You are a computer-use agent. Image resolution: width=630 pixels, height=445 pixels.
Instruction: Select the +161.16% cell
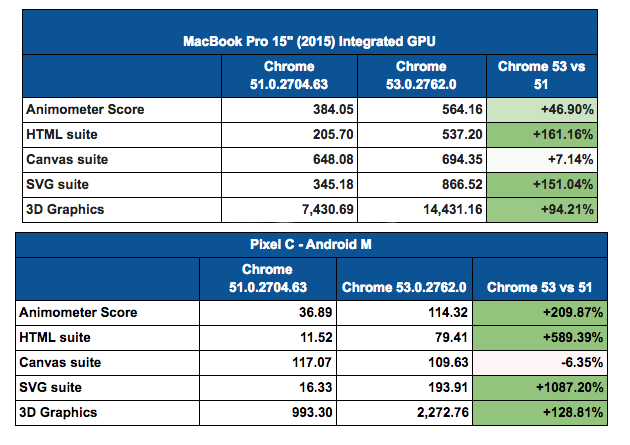click(x=542, y=135)
